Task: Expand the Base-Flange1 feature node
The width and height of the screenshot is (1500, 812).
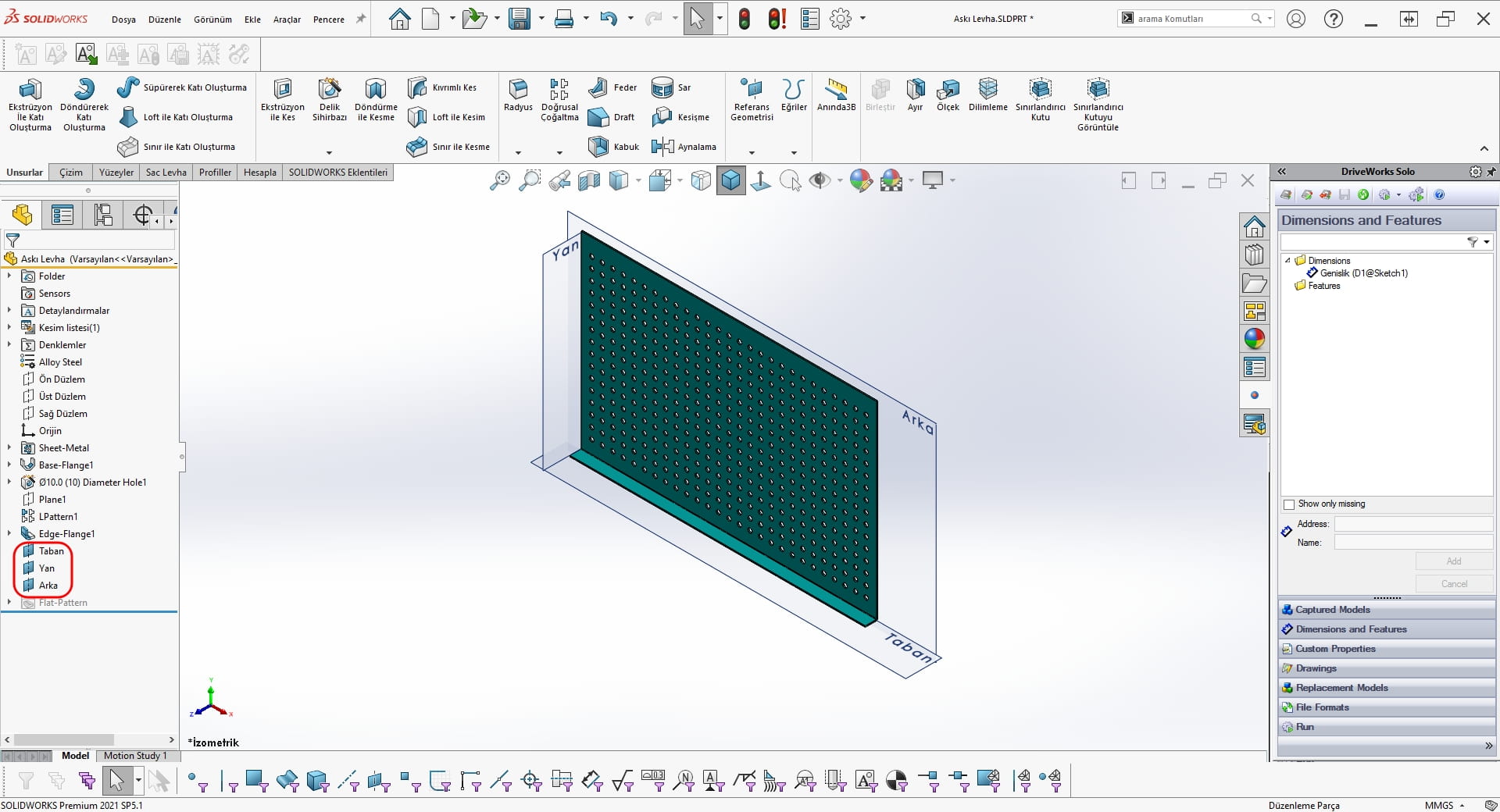Action: pos(9,465)
